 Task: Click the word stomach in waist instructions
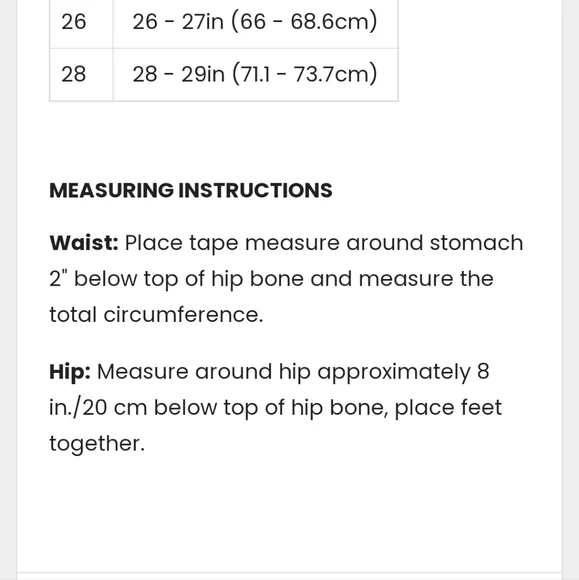coord(477,243)
